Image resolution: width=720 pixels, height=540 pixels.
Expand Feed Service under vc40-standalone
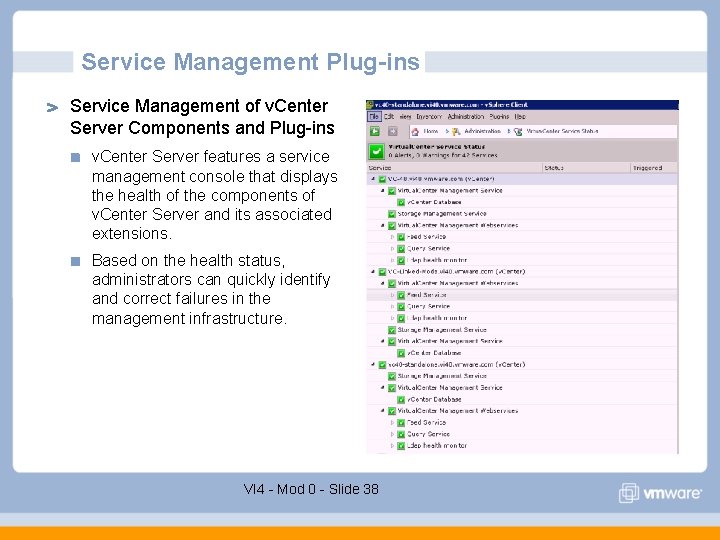click(392, 422)
